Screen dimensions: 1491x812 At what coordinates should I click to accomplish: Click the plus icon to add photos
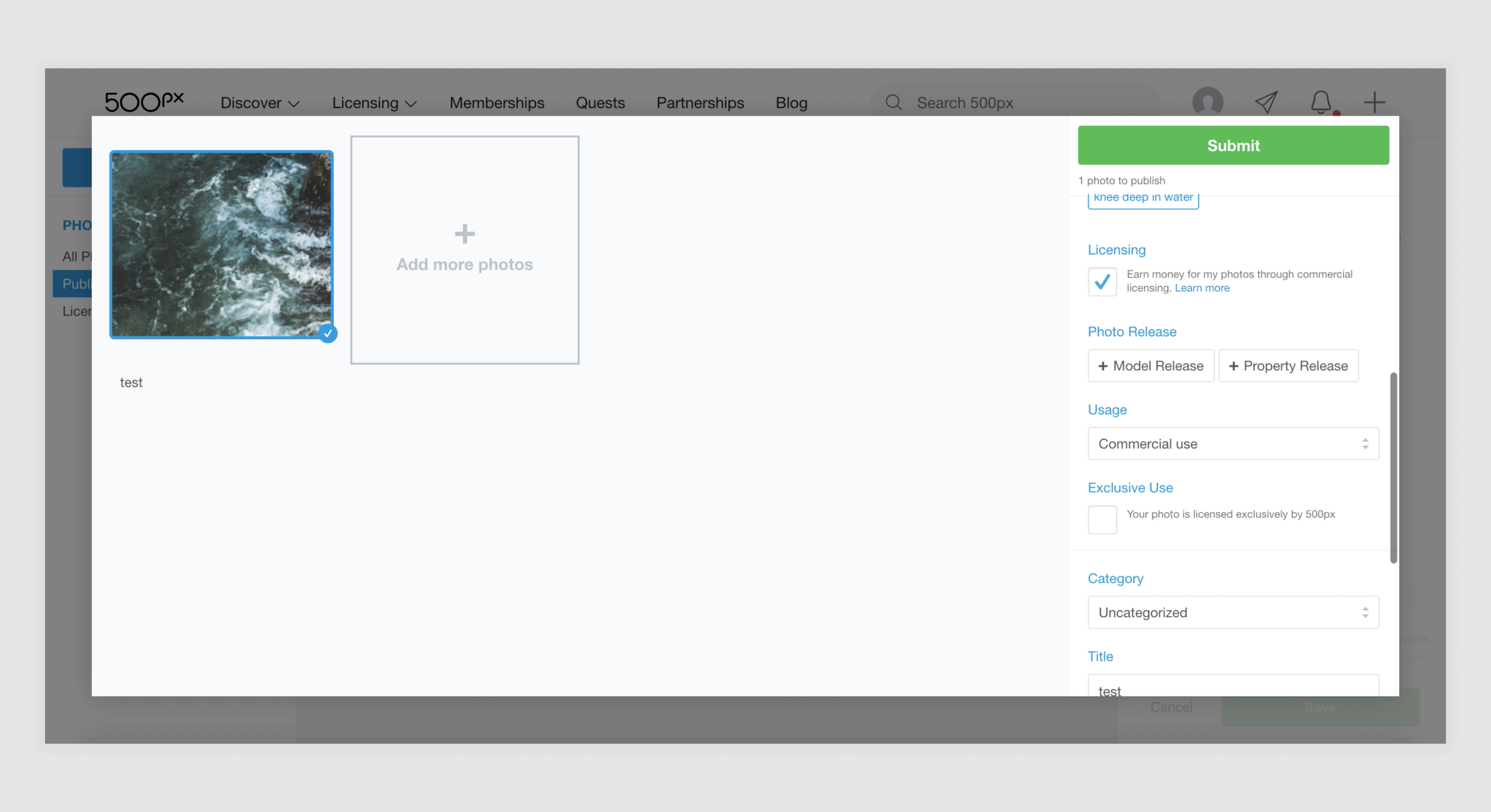465,234
